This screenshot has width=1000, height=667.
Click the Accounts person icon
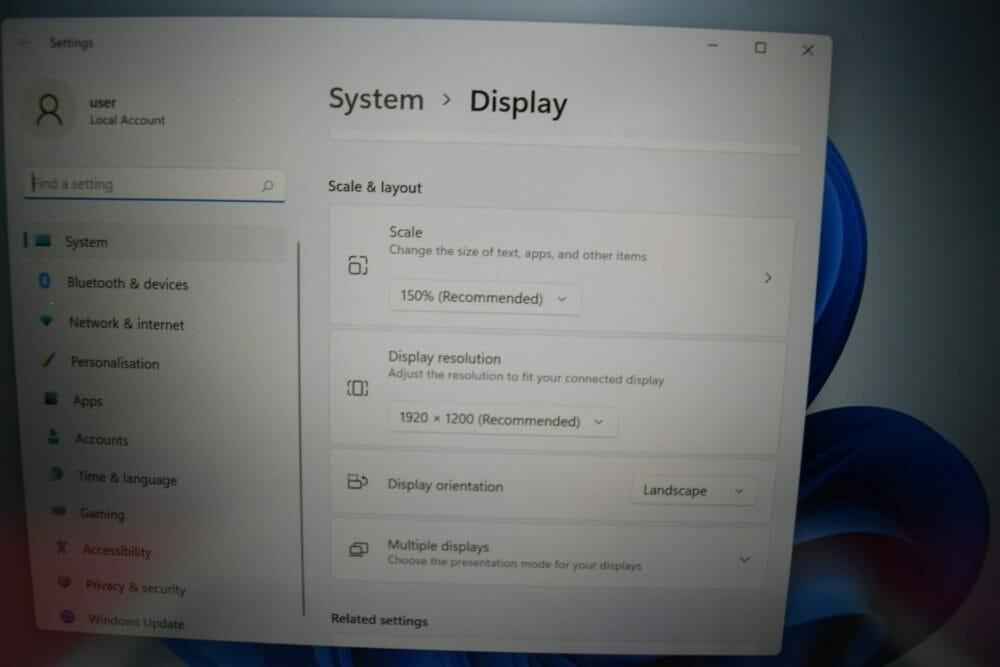click(54, 437)
